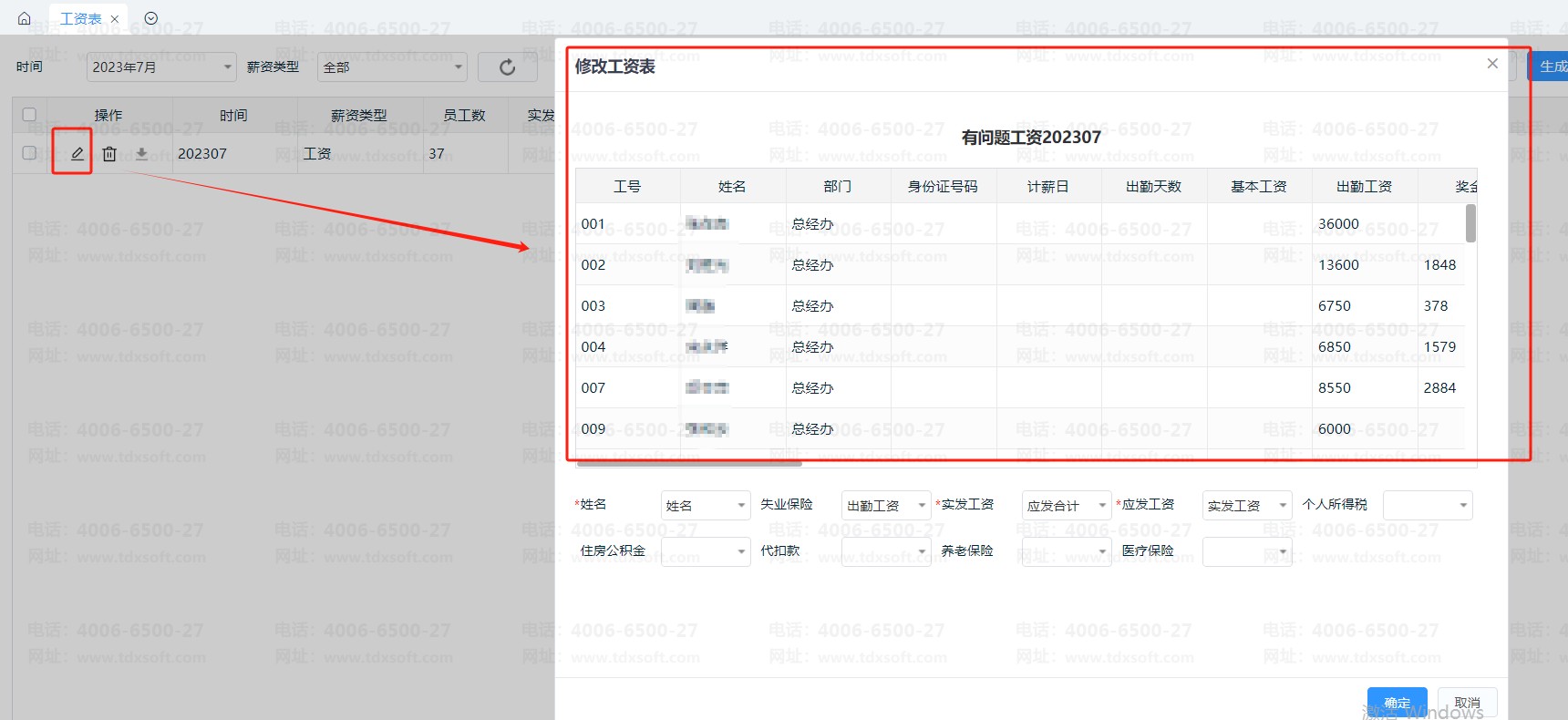The width and height of the screenshot is (1568, 720).
Task: Download the 202307 payroll sheet
Action: pyautogui.click(x=141, y=154)
